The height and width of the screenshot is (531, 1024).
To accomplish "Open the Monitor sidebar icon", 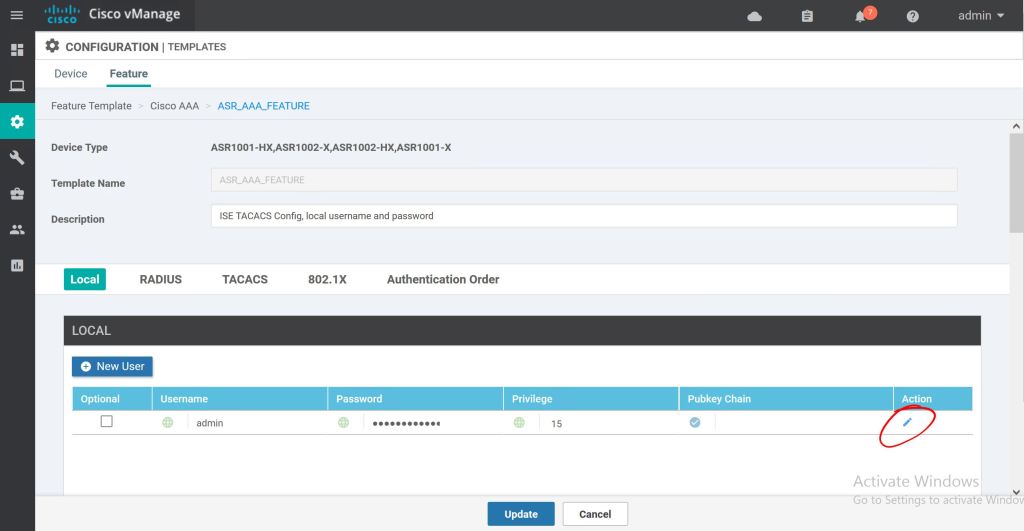I will [x=17, y=86].
